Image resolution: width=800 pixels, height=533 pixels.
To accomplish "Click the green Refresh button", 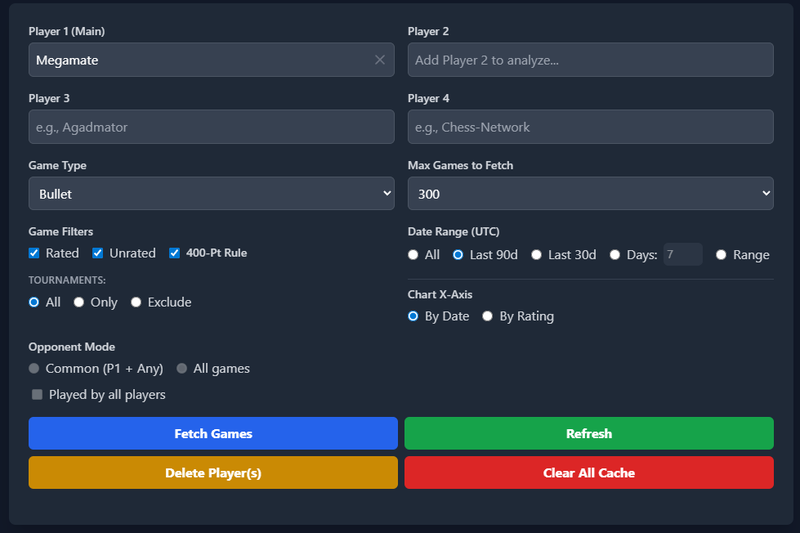I will (589, 433).
